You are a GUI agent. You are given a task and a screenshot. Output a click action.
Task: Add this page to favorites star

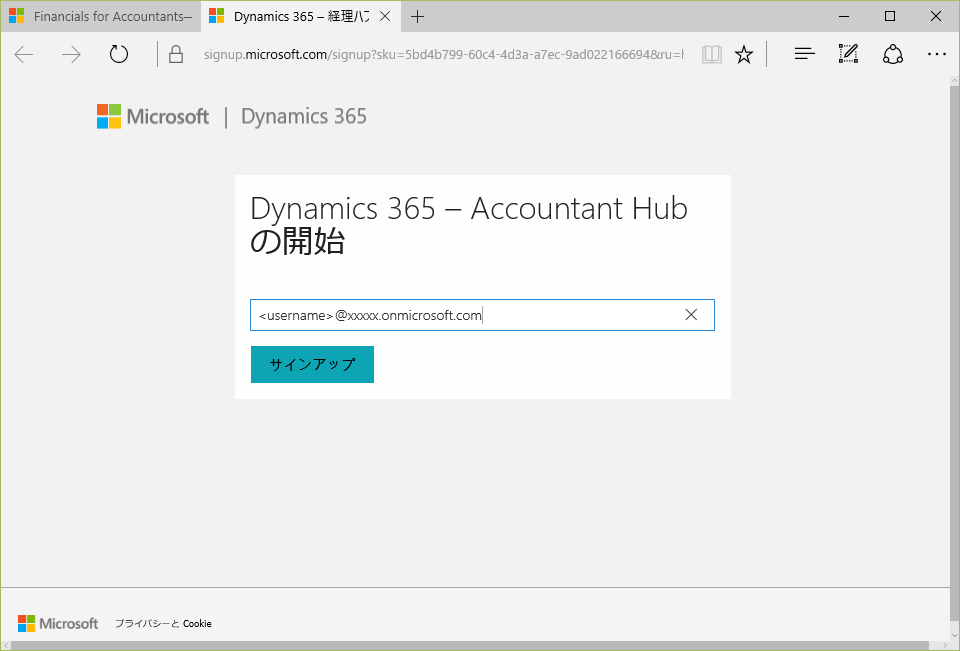[744, 55]
